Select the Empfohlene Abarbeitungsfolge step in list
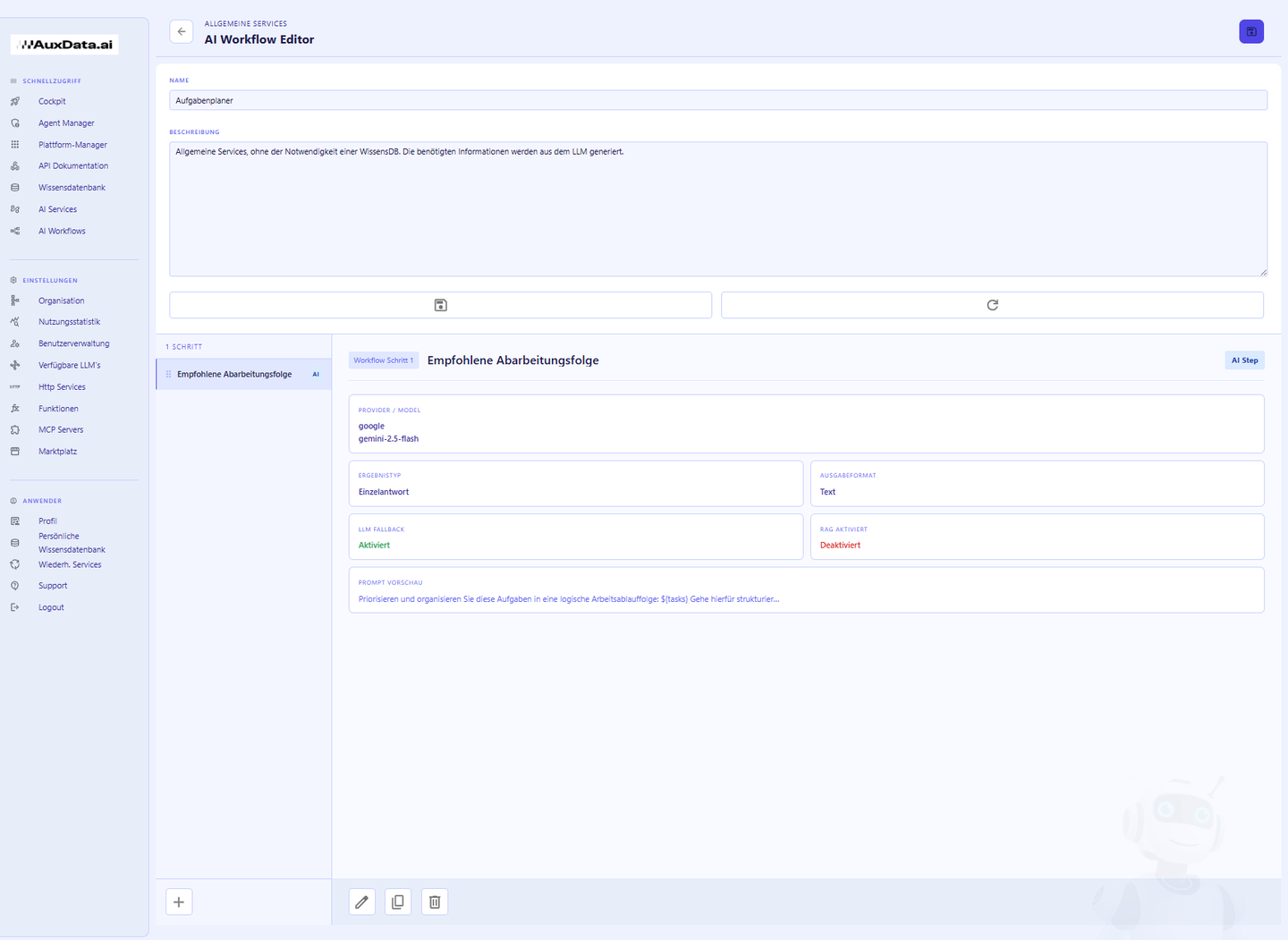The width and height of the screenshot is (1288, 940). pyautogui.click(x=243, y=374)
